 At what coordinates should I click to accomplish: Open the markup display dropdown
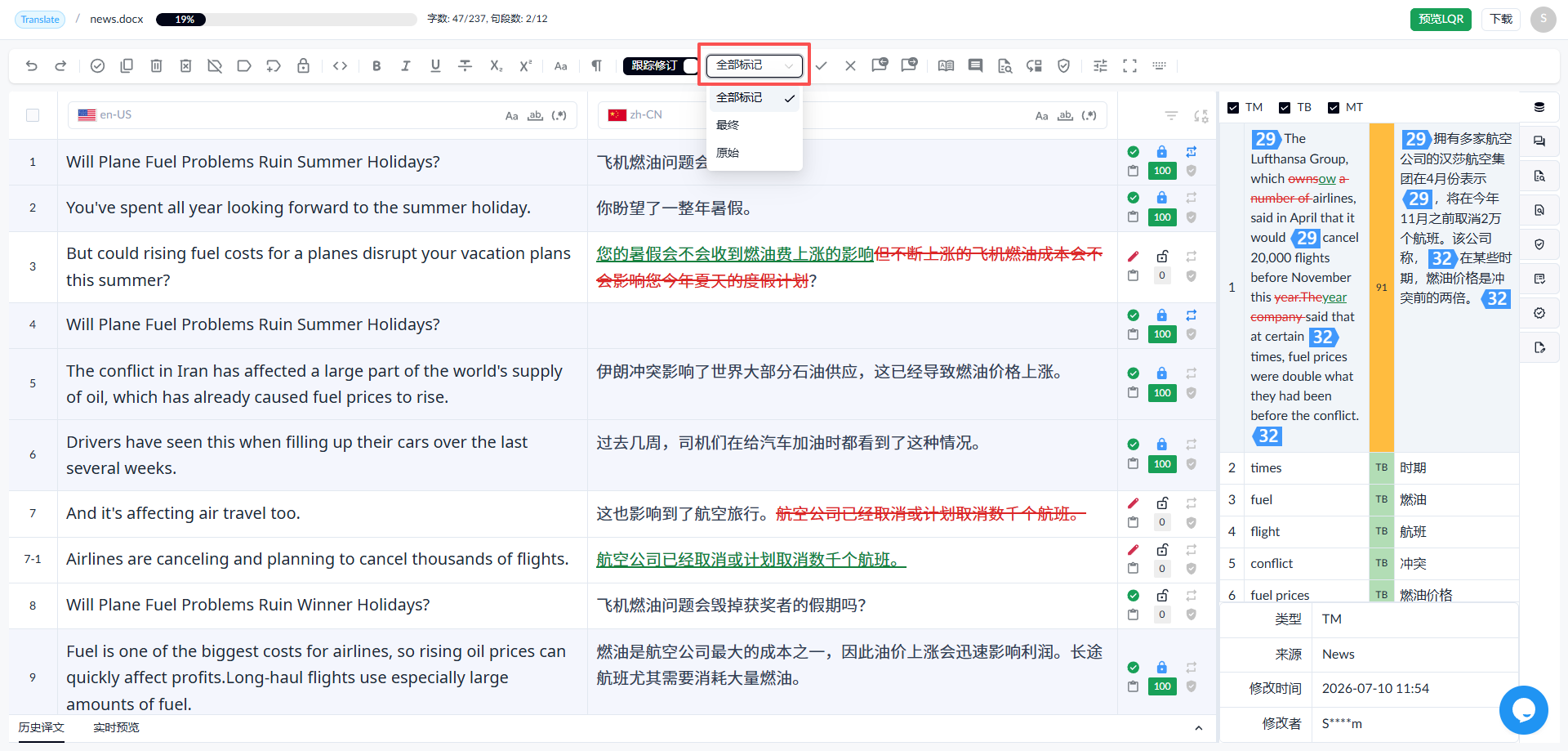pos(755,65)
